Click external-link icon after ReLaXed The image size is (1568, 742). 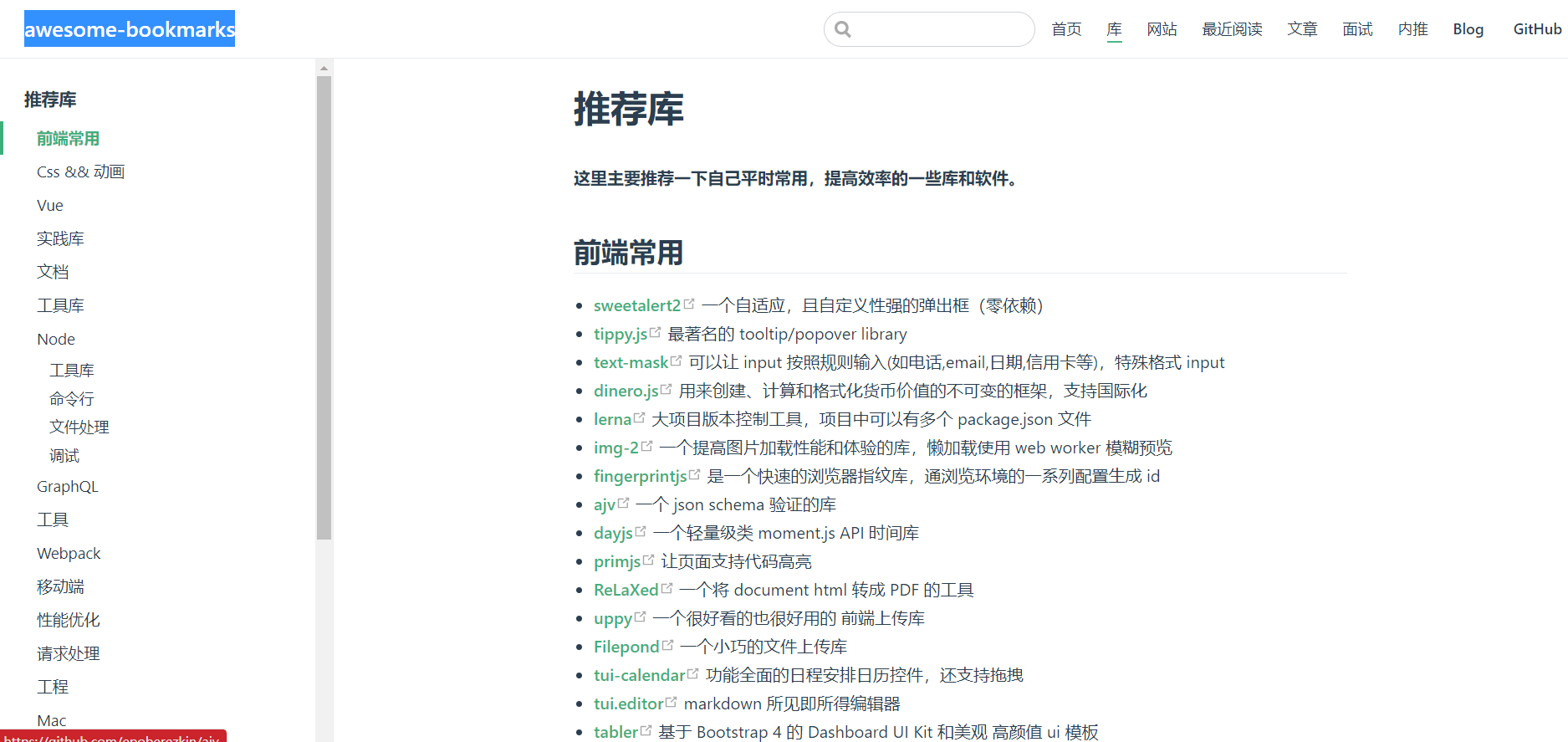coord(667,588)
